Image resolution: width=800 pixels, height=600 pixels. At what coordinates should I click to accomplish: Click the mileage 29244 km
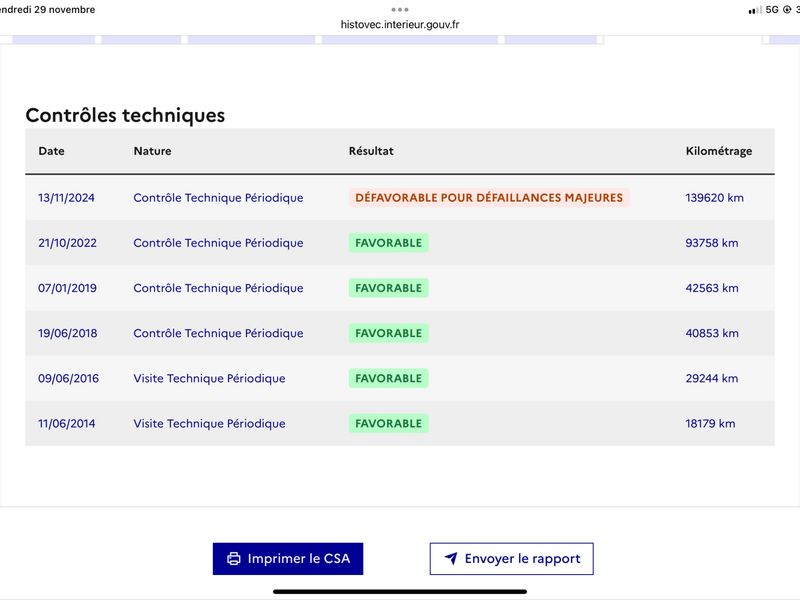712,379
